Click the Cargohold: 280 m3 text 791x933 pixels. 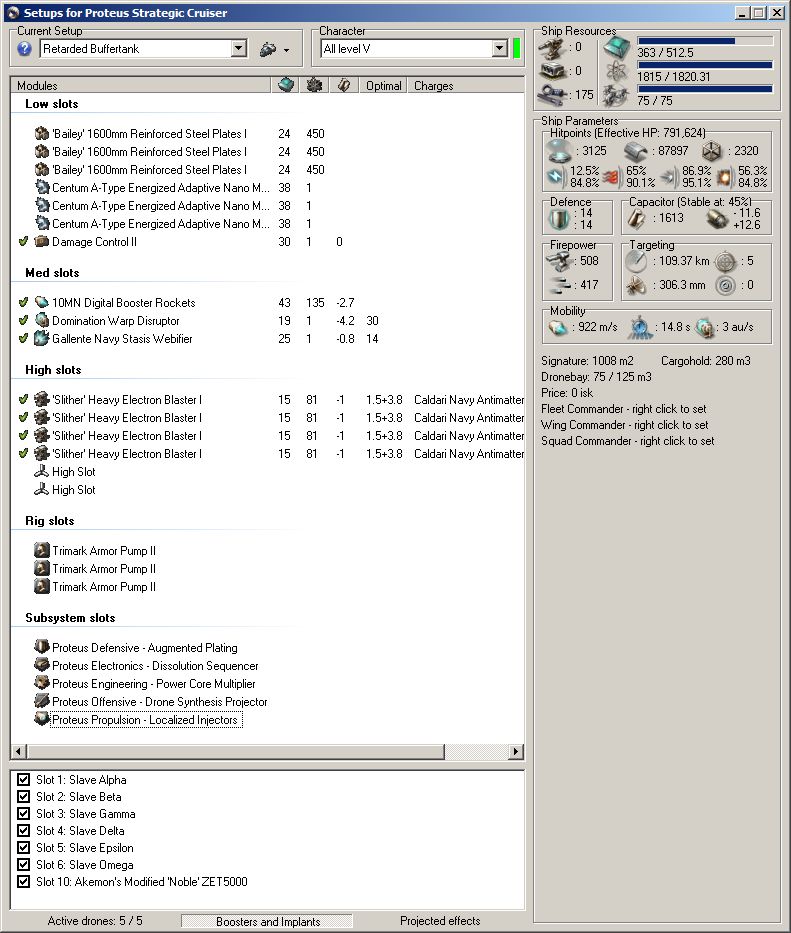coord(706,361)
